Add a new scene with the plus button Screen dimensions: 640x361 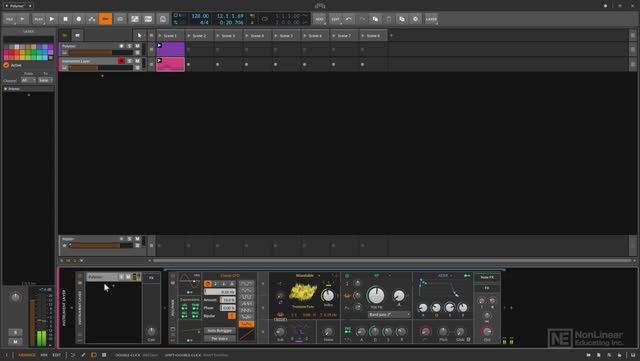point(391,36)
